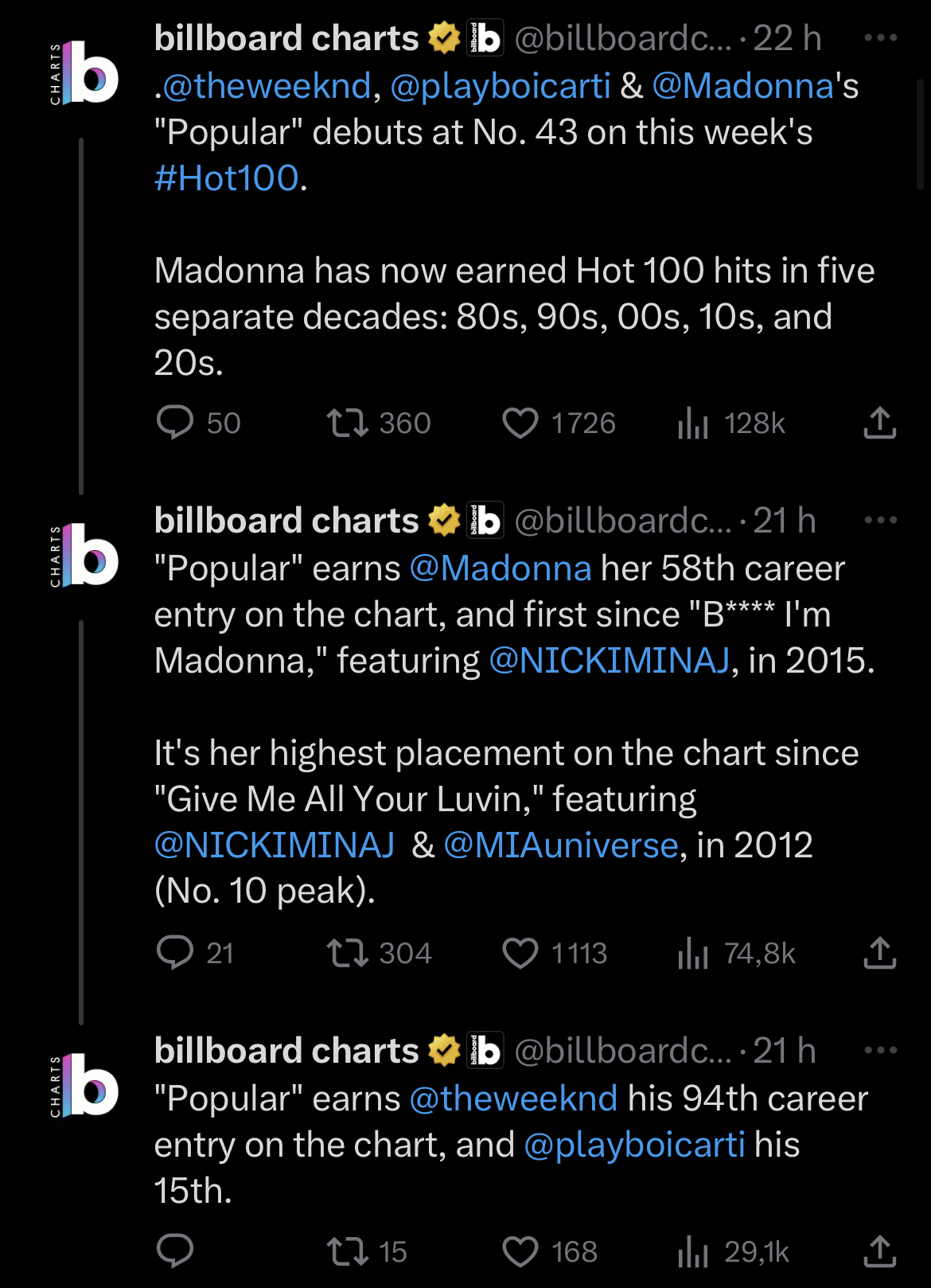931x1288 pixels.
Task: Share the Madonna five decades tweet
Action: [879, 423]
